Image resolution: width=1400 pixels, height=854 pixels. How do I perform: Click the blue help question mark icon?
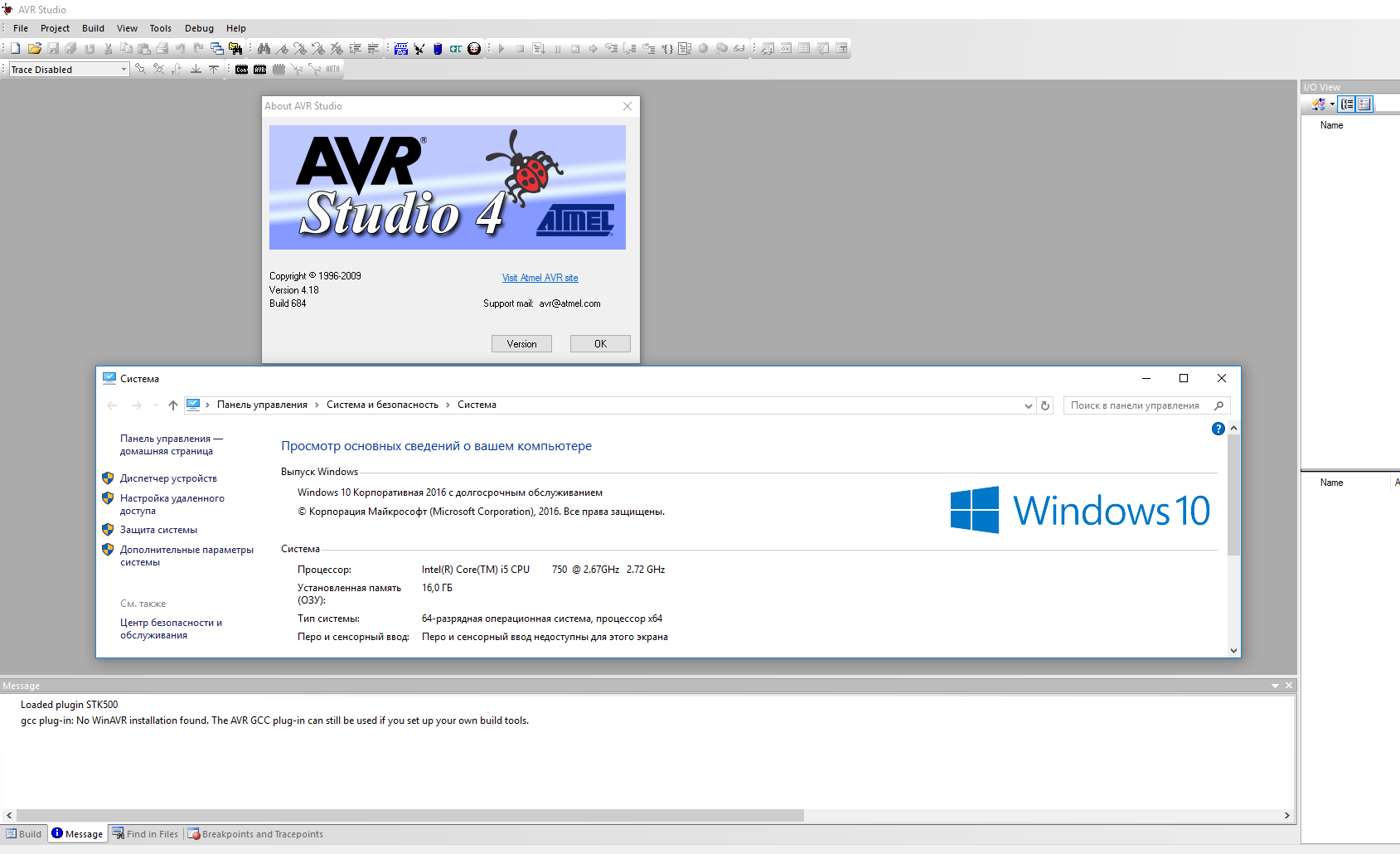(x=1218, y=429)
